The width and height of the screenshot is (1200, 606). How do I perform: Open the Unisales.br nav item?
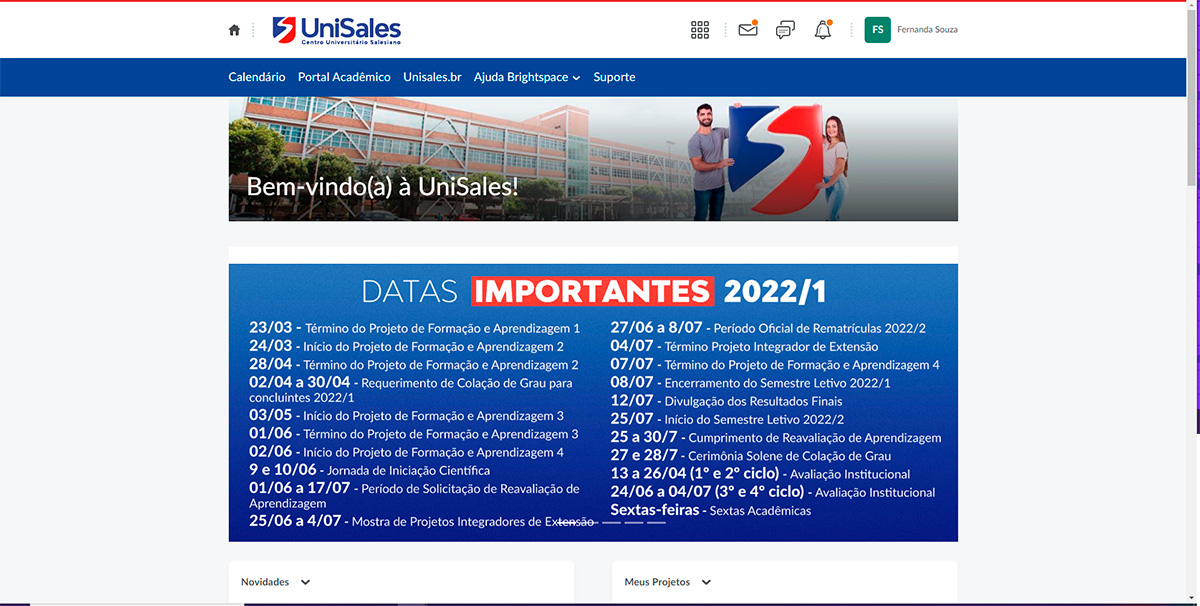432,77
